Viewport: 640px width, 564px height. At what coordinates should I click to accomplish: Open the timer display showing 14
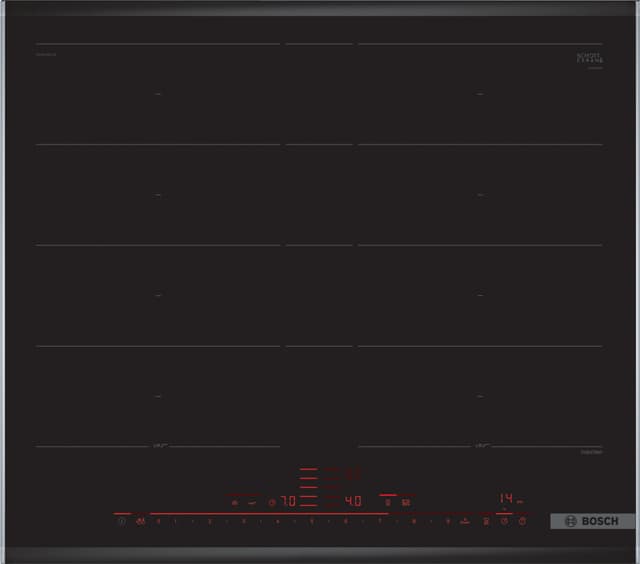click(x=506, y=497)
